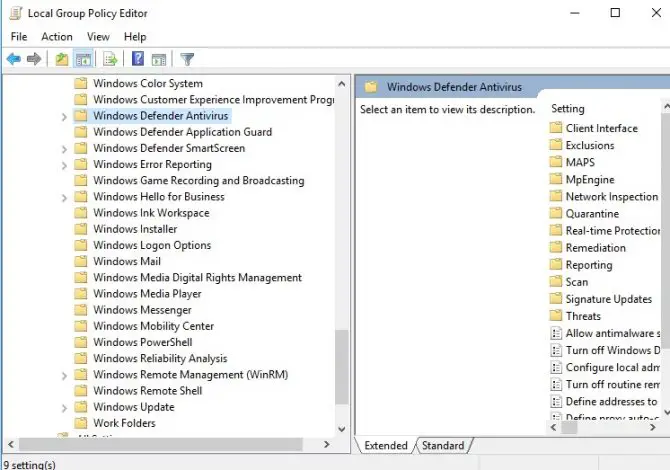Click the Exclusions folder icon
Image resolution: width=670 pixels, height=470 pixels.
point(555,145)
